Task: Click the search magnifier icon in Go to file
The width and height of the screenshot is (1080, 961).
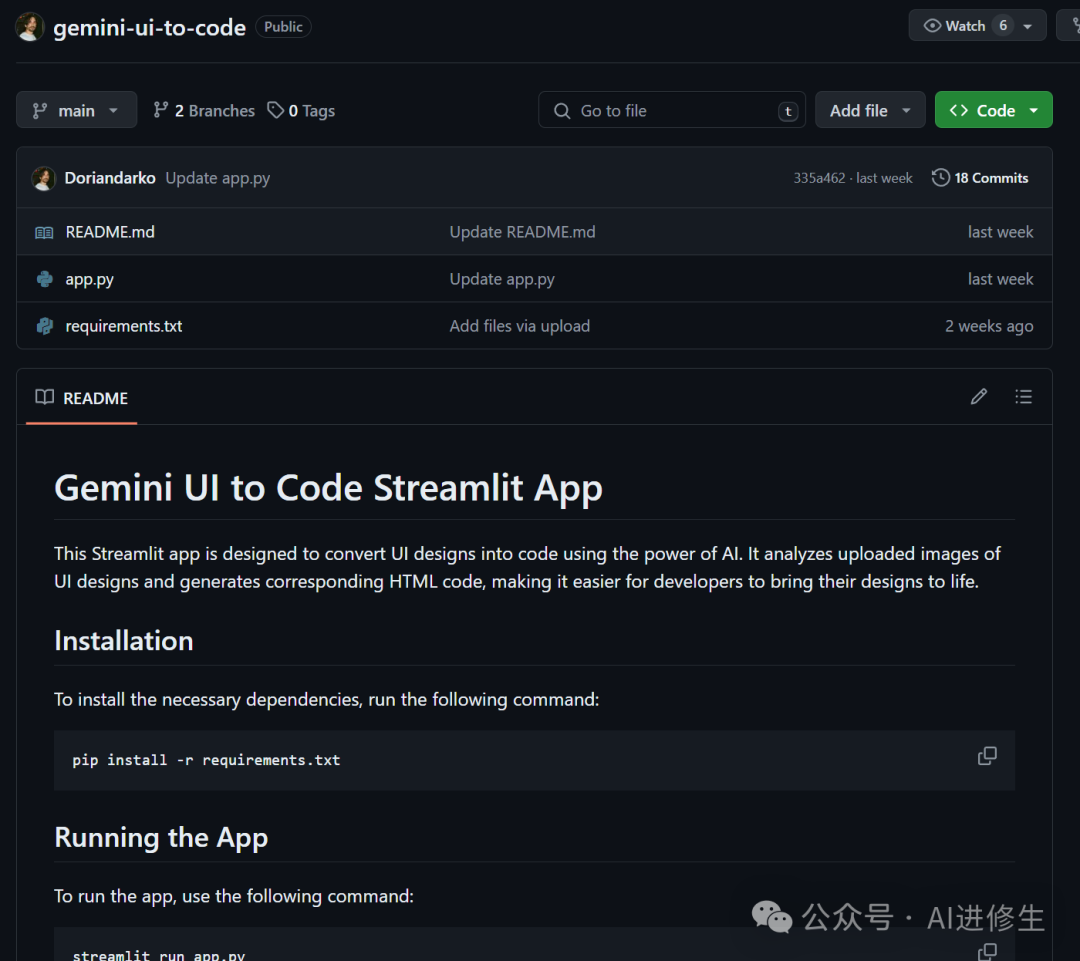Action: (x=562, y=111)
